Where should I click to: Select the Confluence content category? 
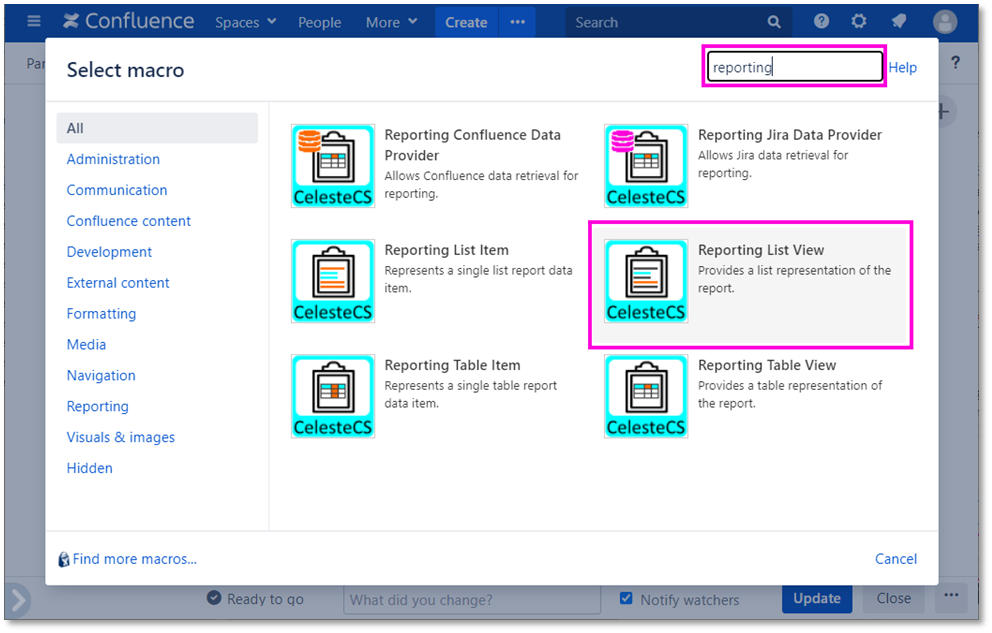click(128, 221)
